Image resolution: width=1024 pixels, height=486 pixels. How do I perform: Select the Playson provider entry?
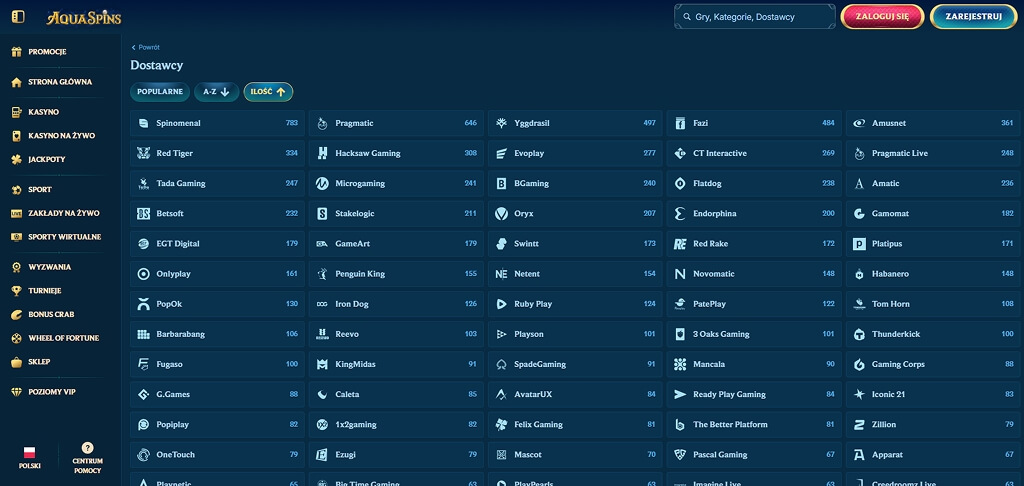[575, 334]
